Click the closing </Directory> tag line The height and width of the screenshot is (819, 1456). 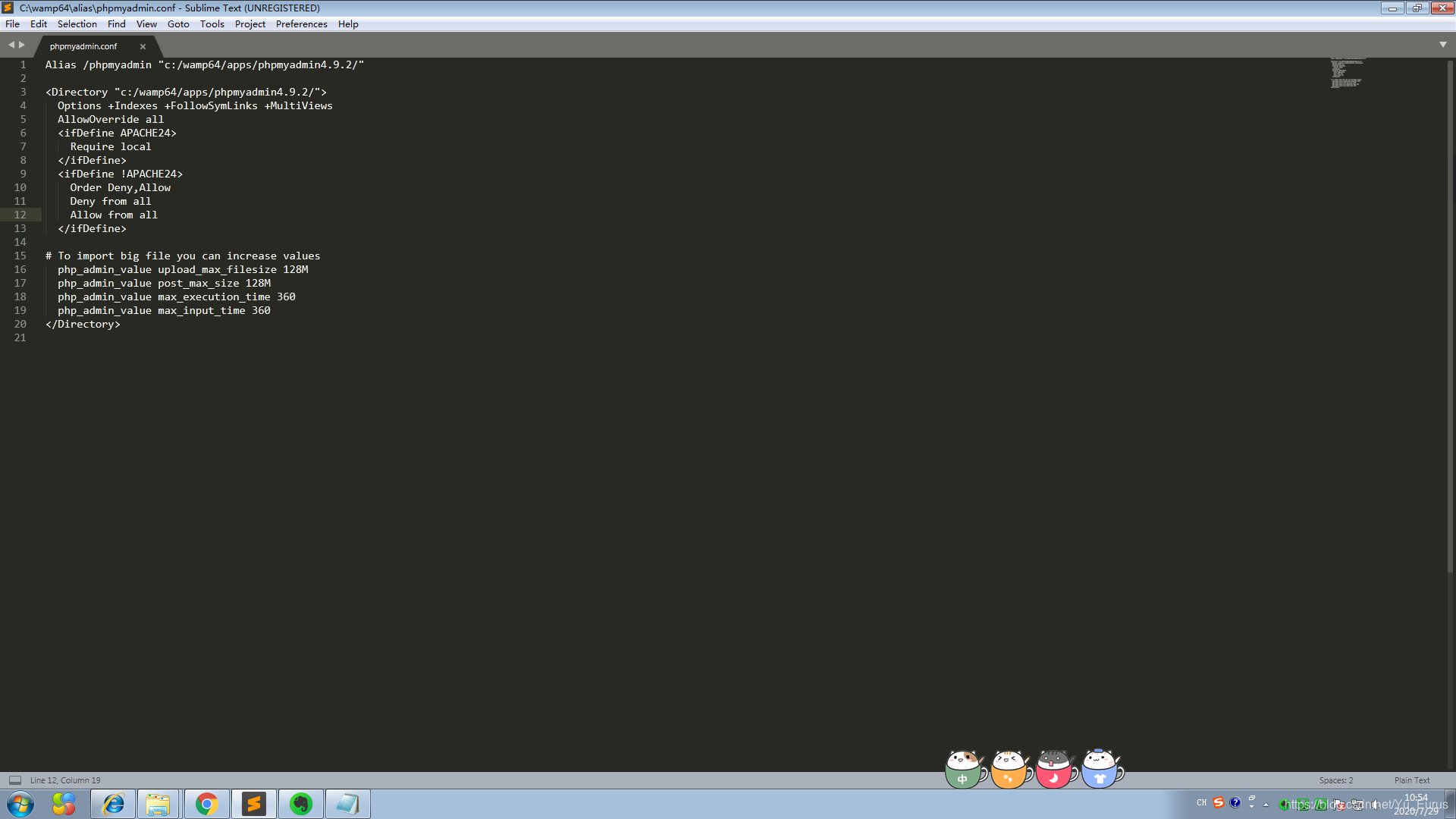tap(83, 324)
